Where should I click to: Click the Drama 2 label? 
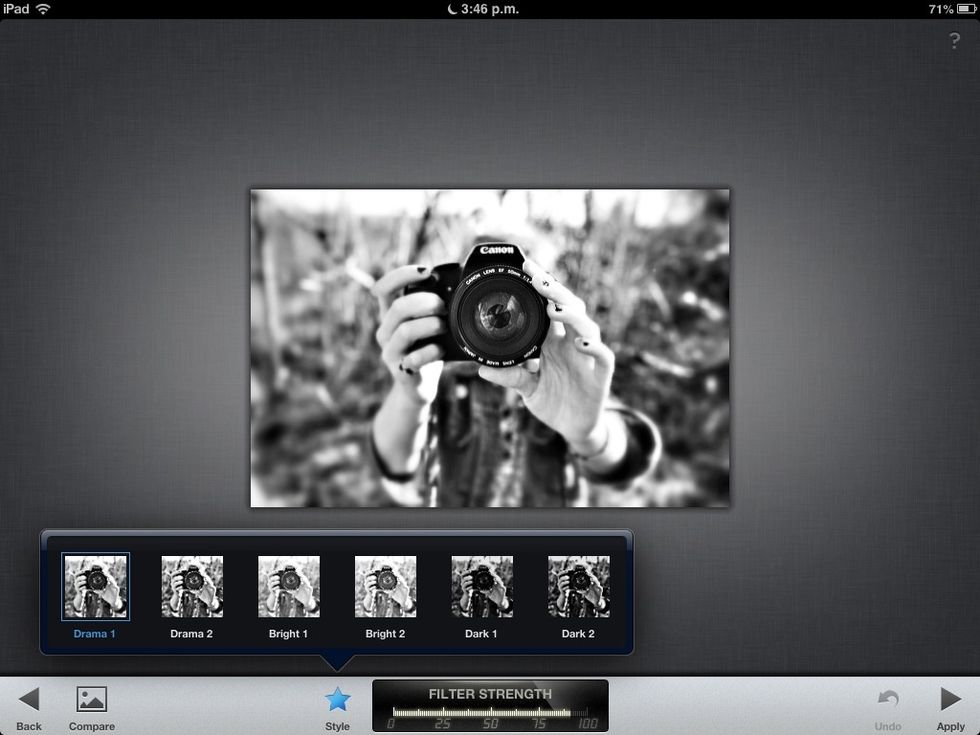(191, 634)
